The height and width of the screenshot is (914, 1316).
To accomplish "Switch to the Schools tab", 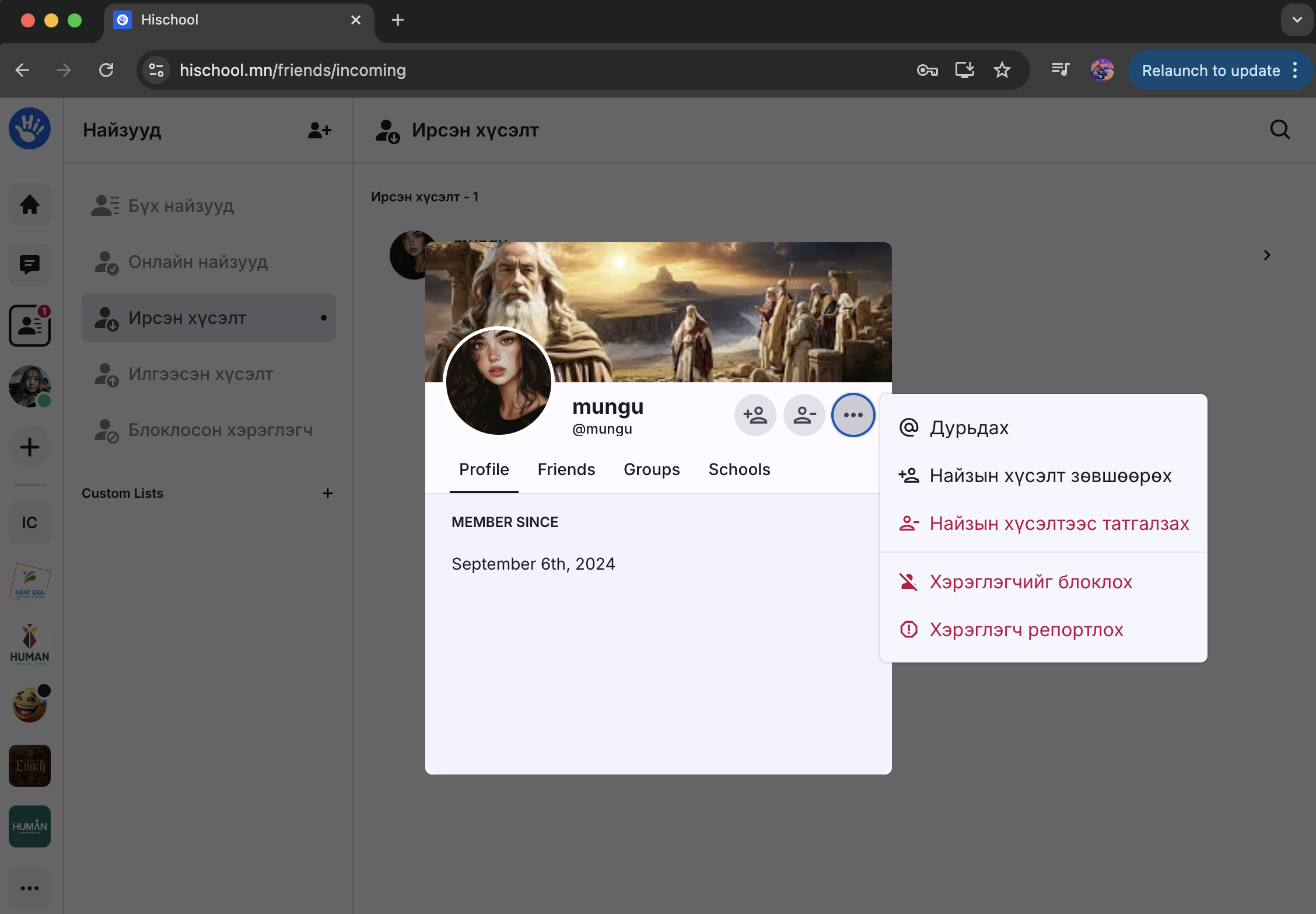I will pyautogui.click(x=739, y=469).
